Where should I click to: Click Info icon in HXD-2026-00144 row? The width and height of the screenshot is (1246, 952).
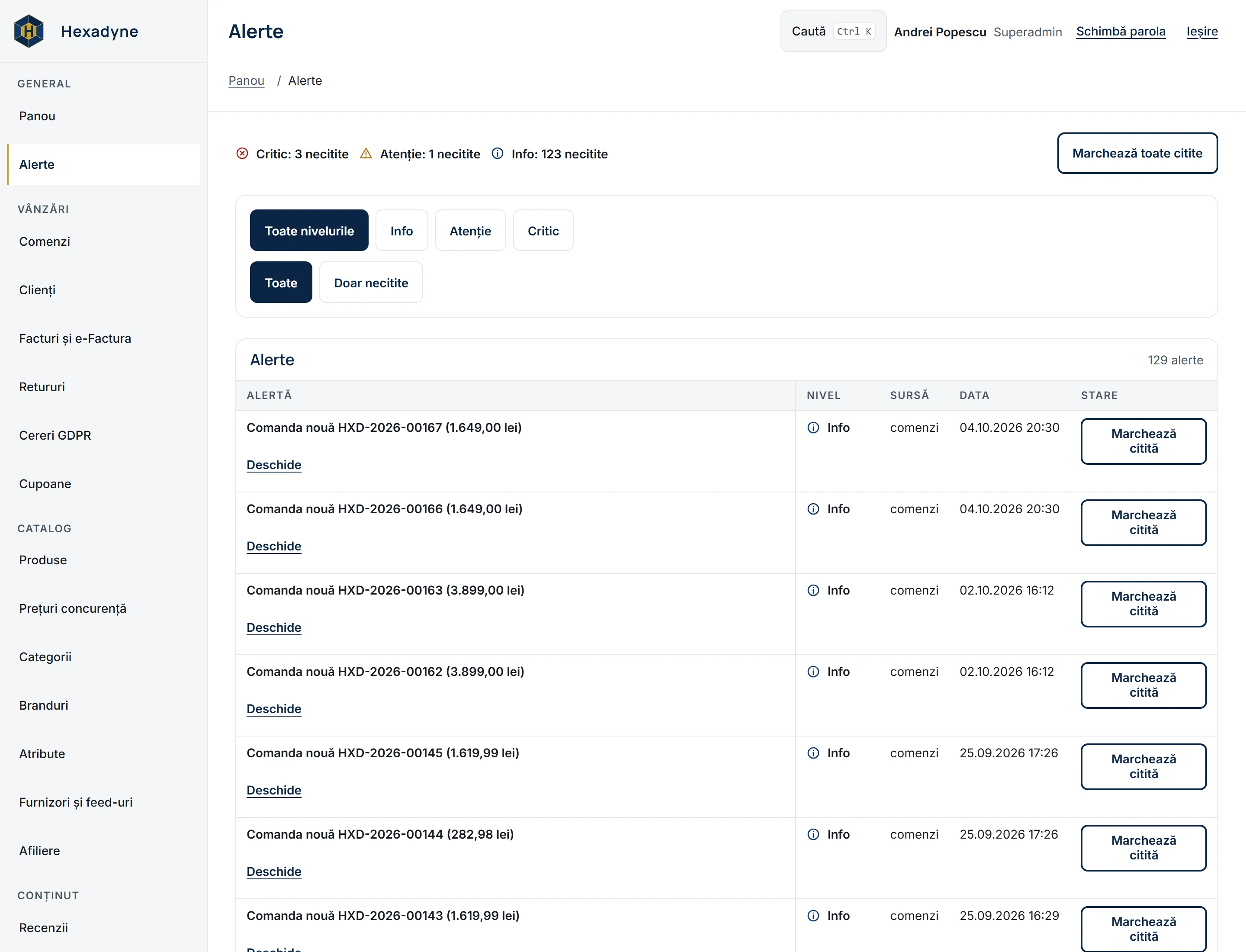pyautogui.click(x=813, y=835)
